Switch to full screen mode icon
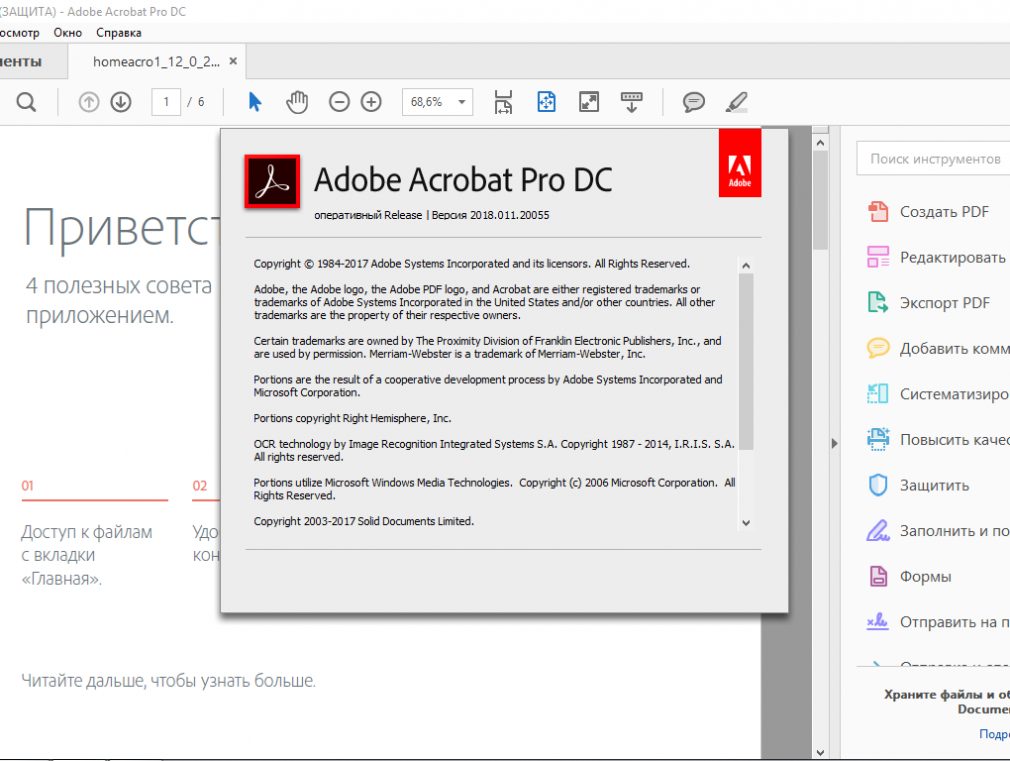Screen dimensions: 1010x761 pos(589,102)
